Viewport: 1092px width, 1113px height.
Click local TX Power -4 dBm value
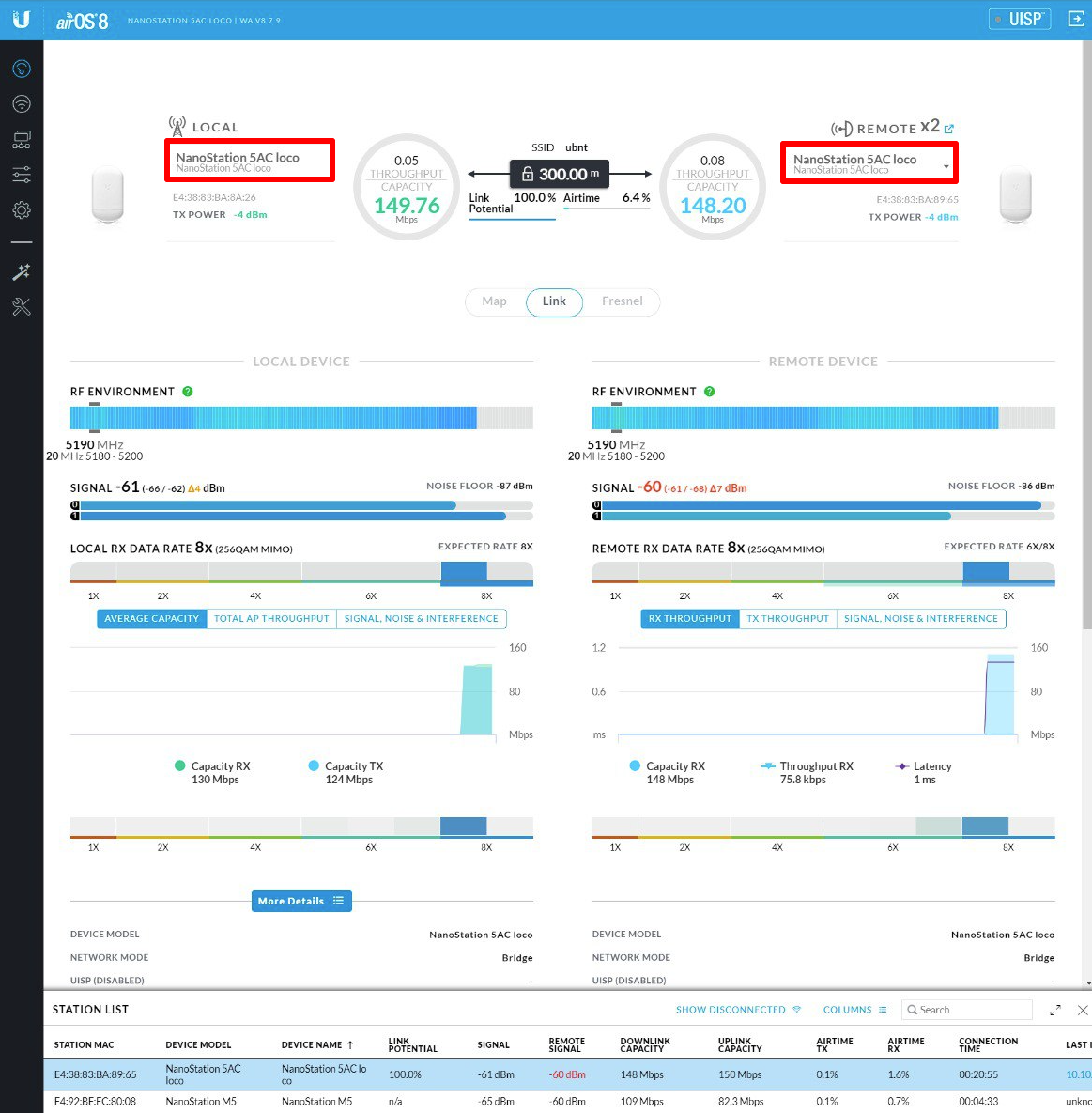click(x=251, y=214)
